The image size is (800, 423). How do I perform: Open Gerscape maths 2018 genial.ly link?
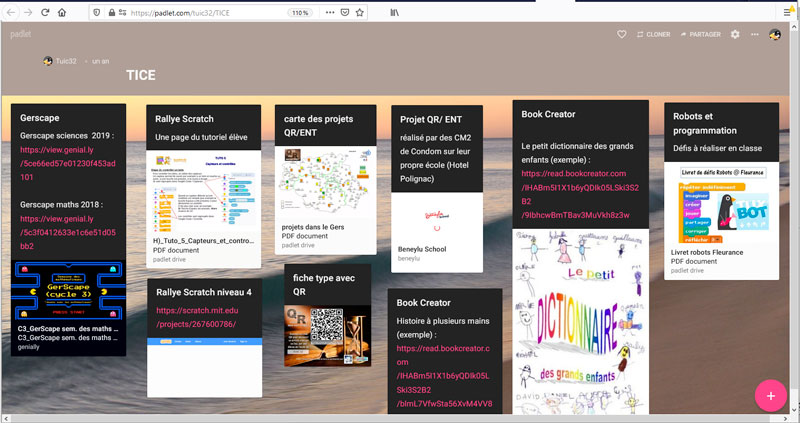pos(68,232)
